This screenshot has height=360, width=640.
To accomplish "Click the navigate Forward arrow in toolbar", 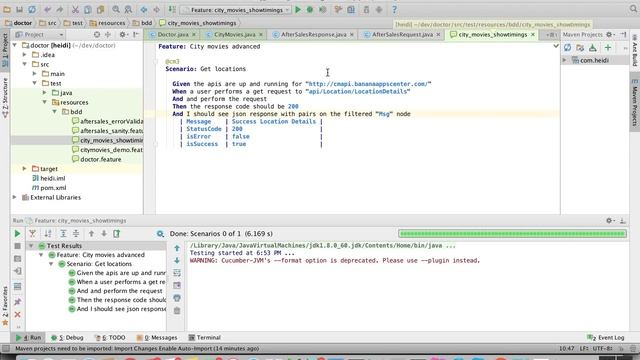I will (x=156, y=9).
